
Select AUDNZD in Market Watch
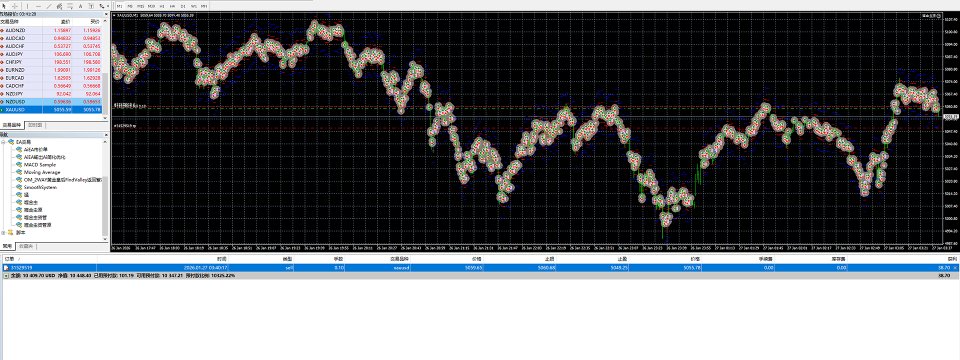pos(51,29)
